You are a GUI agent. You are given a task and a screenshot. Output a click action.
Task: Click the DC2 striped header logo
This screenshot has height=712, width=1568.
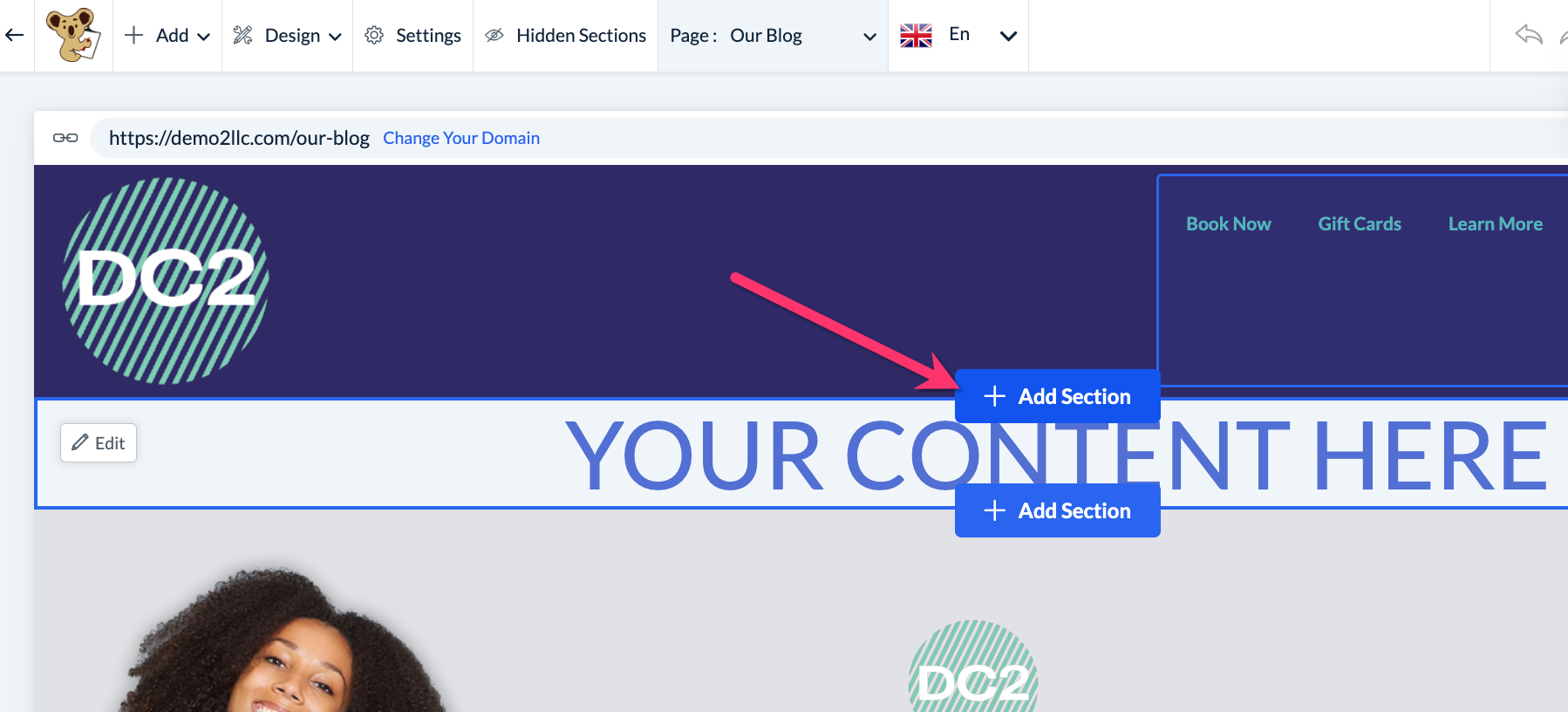click(166, 281)
